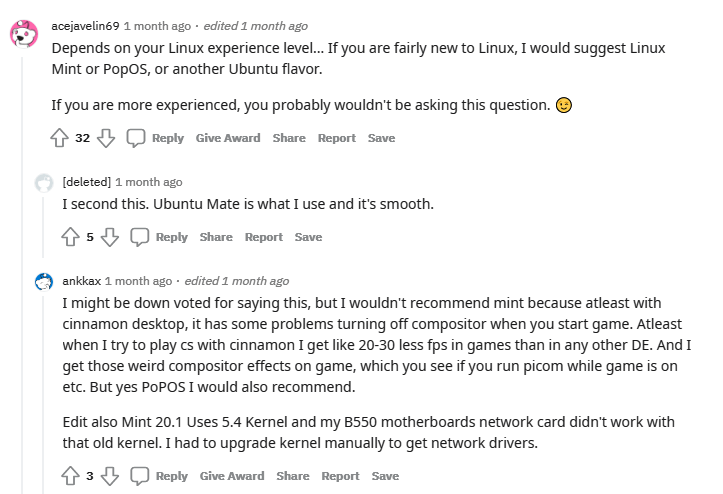Downvote ankkax's comment
This screenshot has width=723, height=494.
[x=110, y=476]
